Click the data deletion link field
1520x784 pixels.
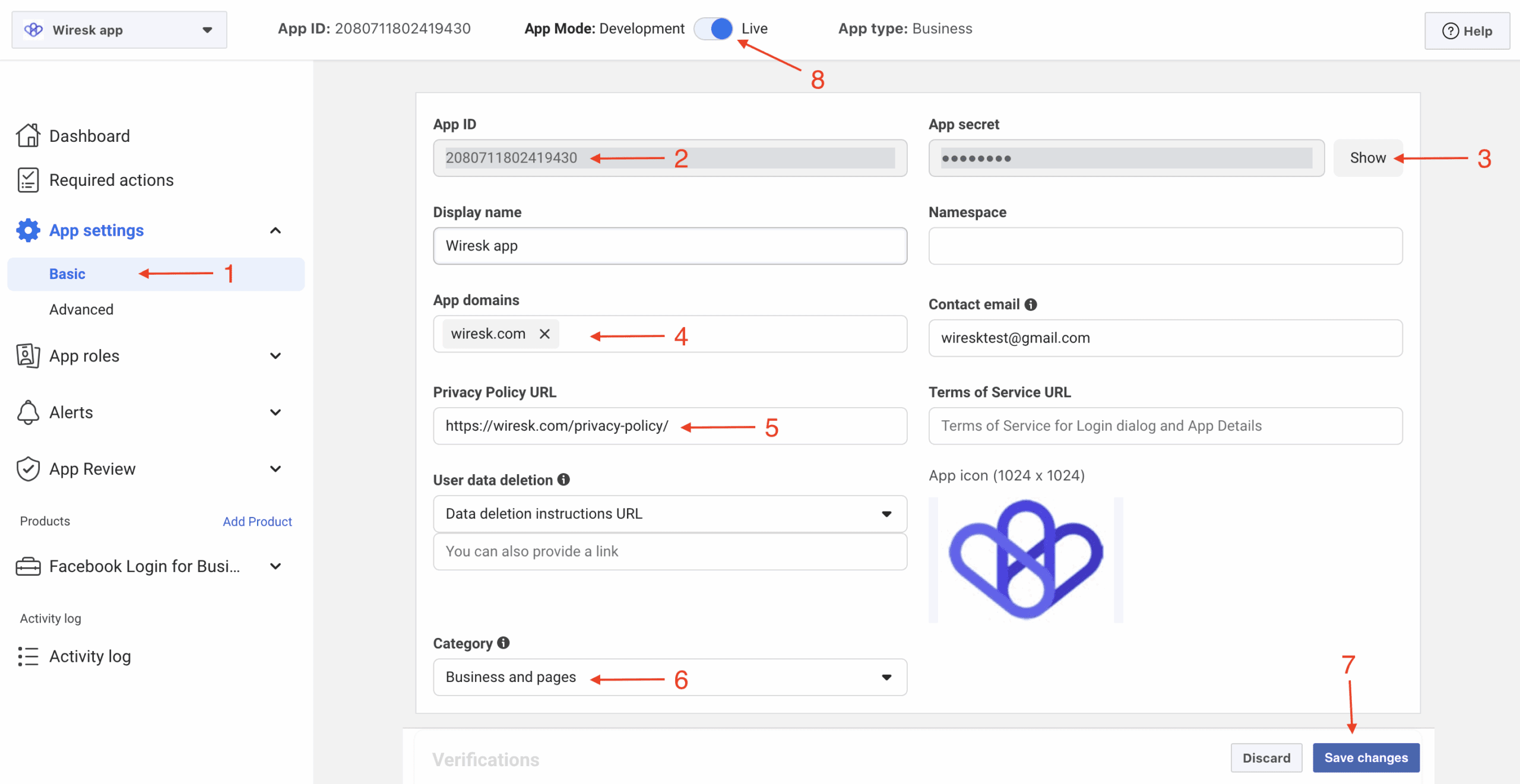pyautogui.click(x=670, y=551)
